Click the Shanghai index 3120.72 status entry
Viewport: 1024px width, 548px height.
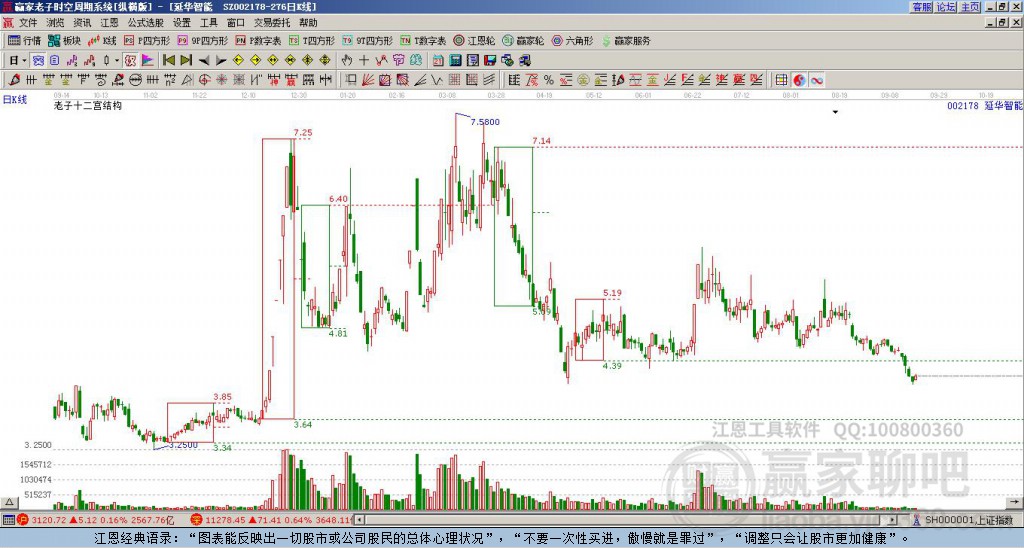95,520
